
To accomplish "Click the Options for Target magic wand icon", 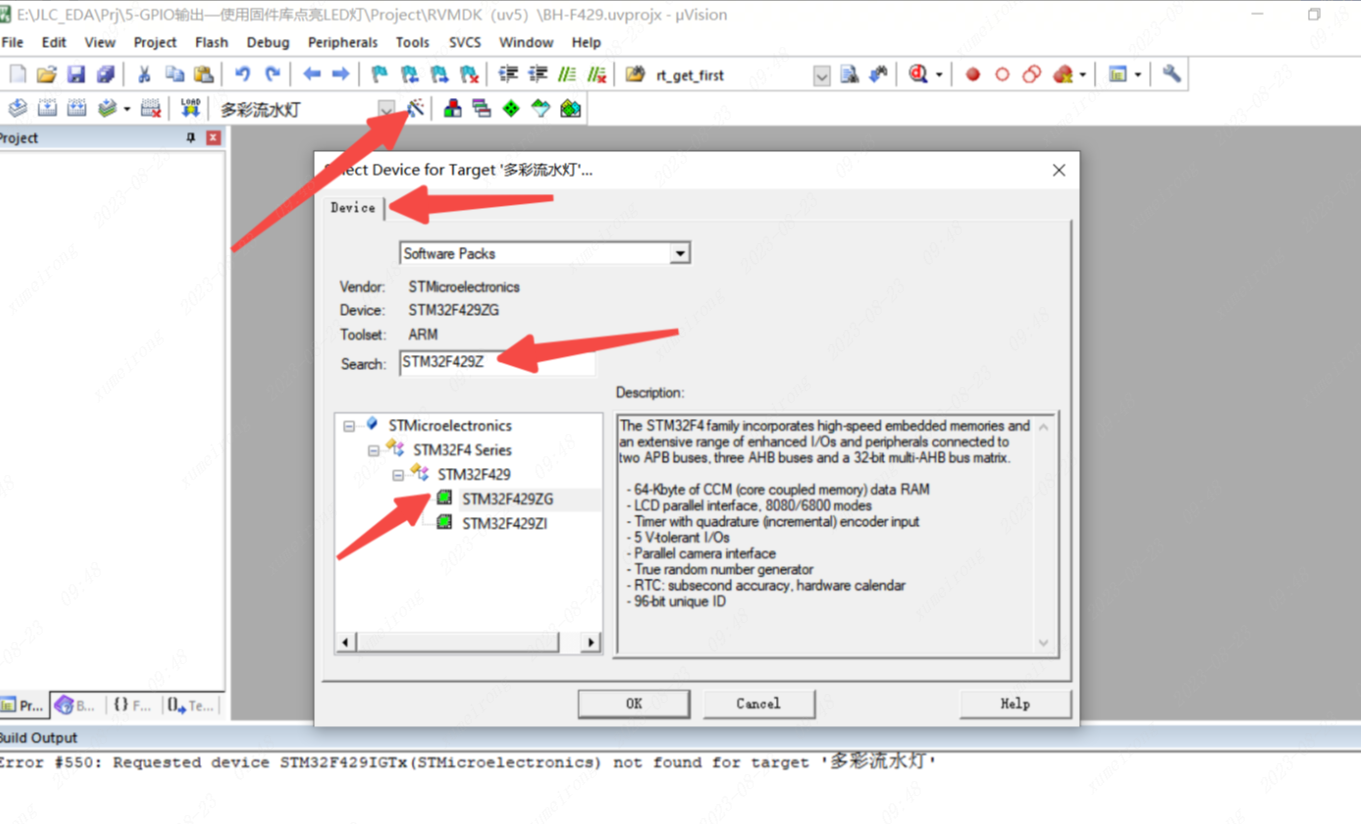I will [x=415, y=108].
